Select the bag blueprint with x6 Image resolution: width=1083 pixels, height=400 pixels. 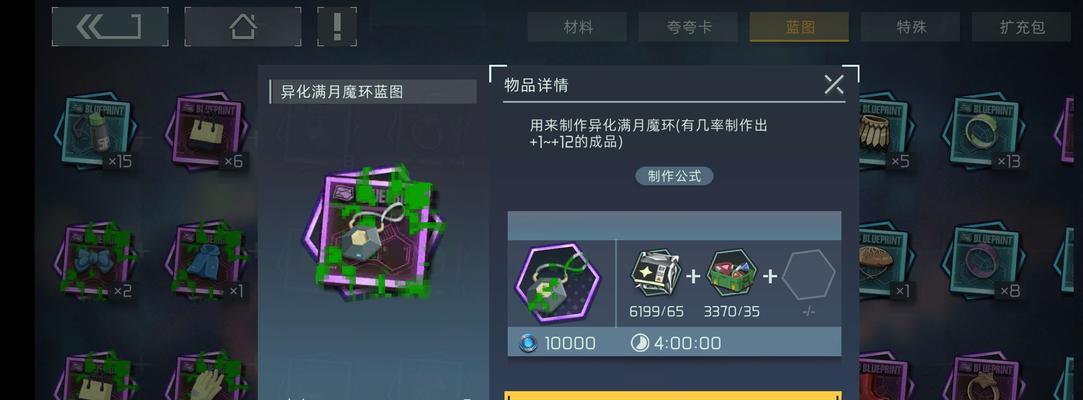[x=206, y=132]
